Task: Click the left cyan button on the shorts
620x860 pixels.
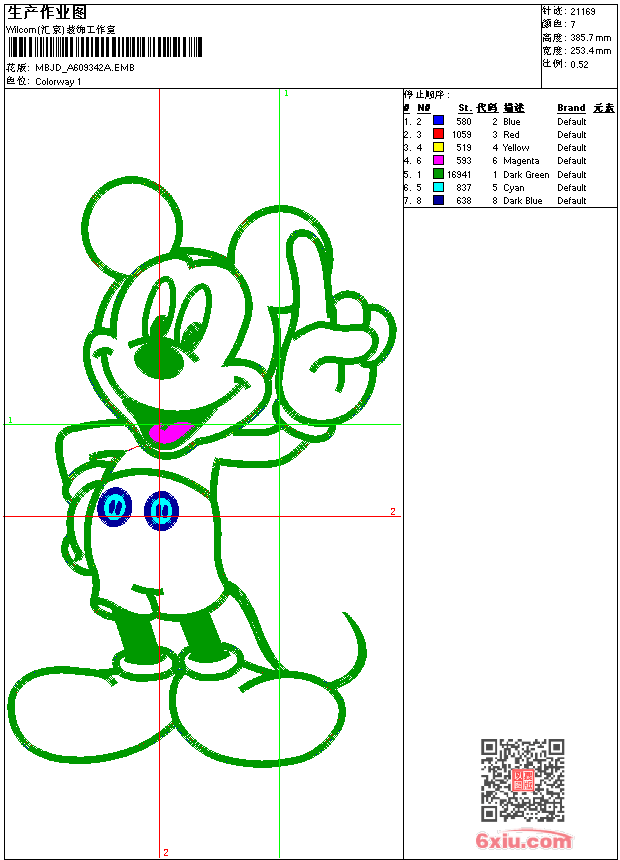Action: 115,506
